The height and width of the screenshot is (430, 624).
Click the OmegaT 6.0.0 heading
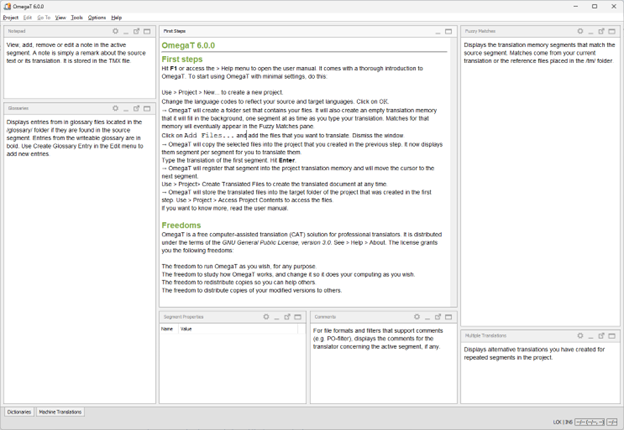click(x=188, y=45)
